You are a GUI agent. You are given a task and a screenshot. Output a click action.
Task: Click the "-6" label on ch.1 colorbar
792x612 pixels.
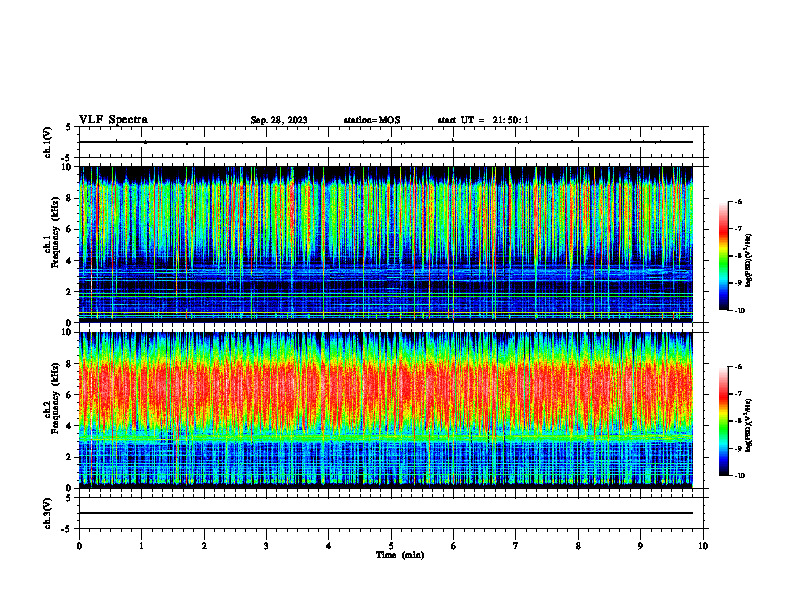coord(738,201)
